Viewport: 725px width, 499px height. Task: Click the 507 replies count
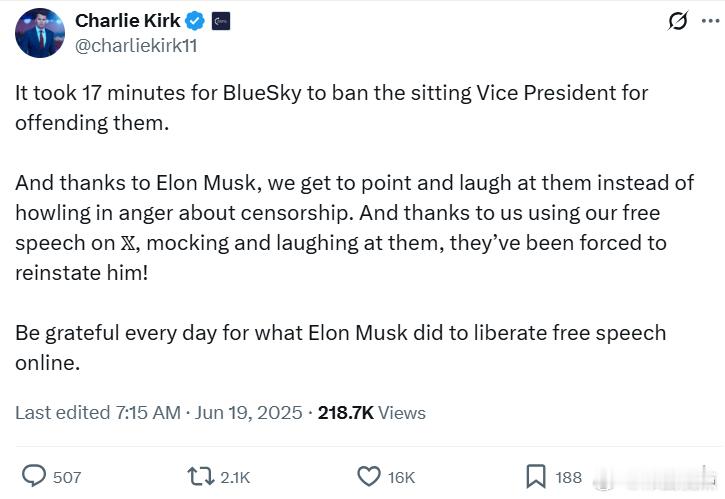[67, 477]
